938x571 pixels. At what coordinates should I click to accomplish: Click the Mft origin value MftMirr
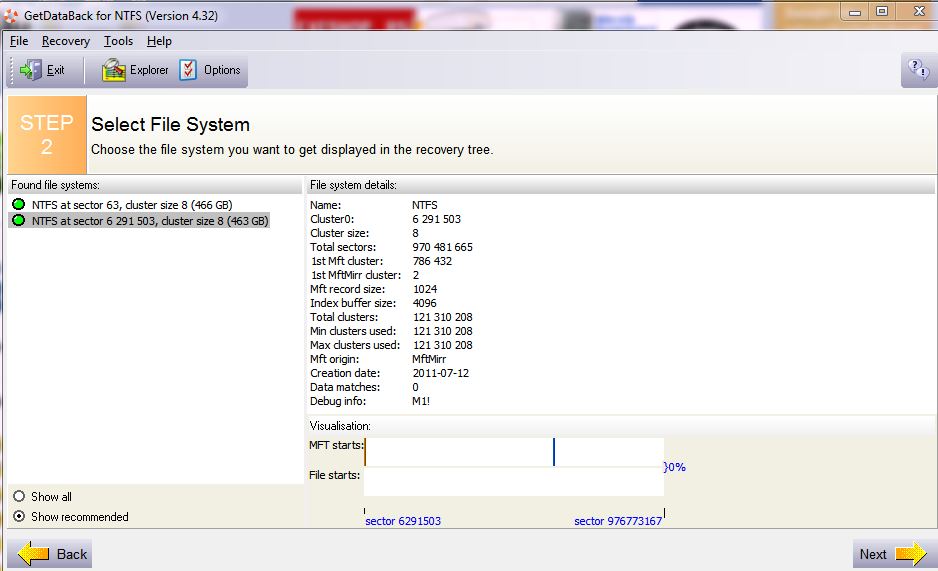pyautogui.click(x=429, y=359)
